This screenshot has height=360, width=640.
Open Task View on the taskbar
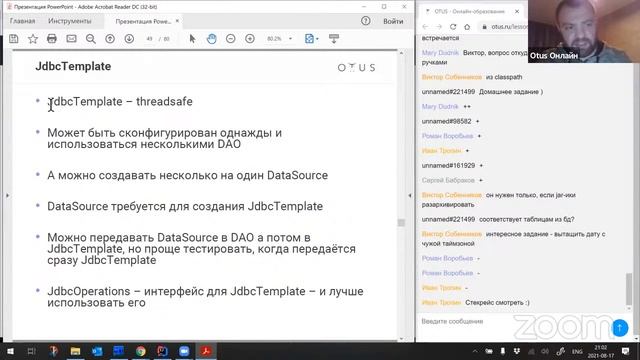point(31,351)
